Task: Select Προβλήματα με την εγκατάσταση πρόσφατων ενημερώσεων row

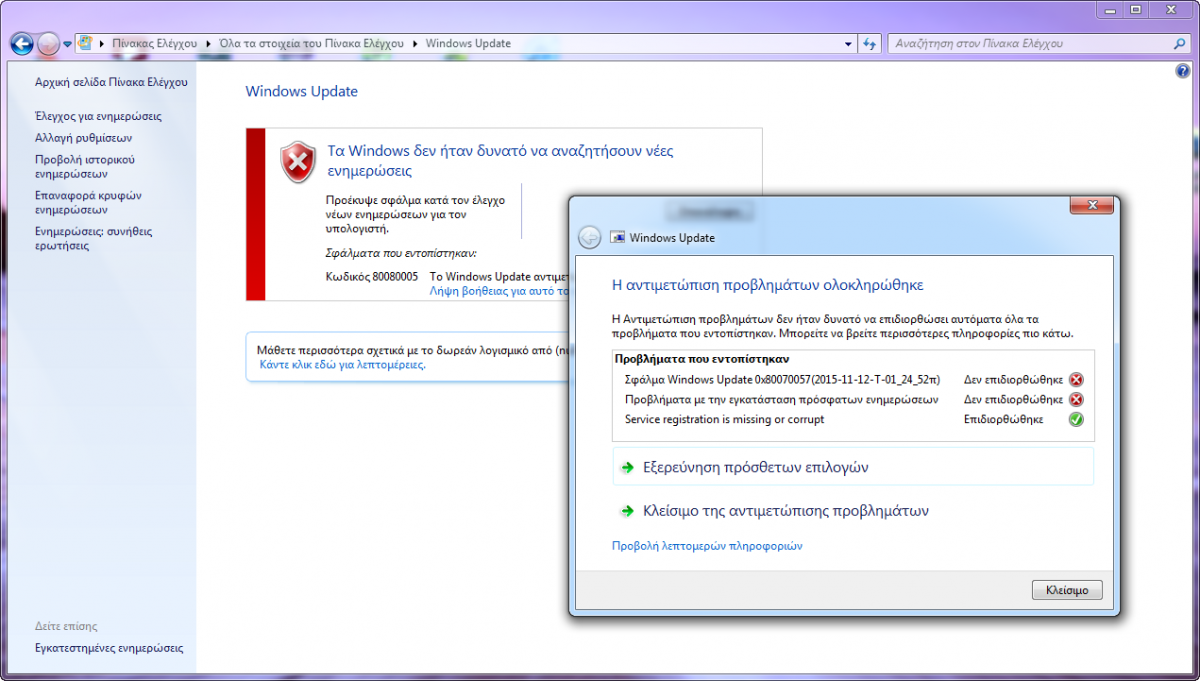Action: coord(852,400)
